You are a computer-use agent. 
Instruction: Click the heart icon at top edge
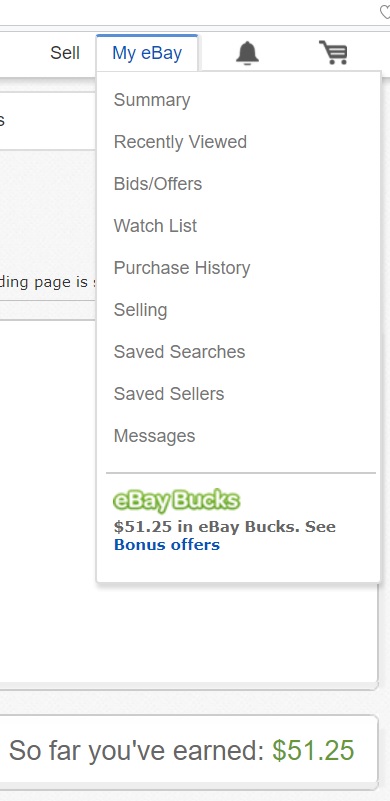coord(384,12)
